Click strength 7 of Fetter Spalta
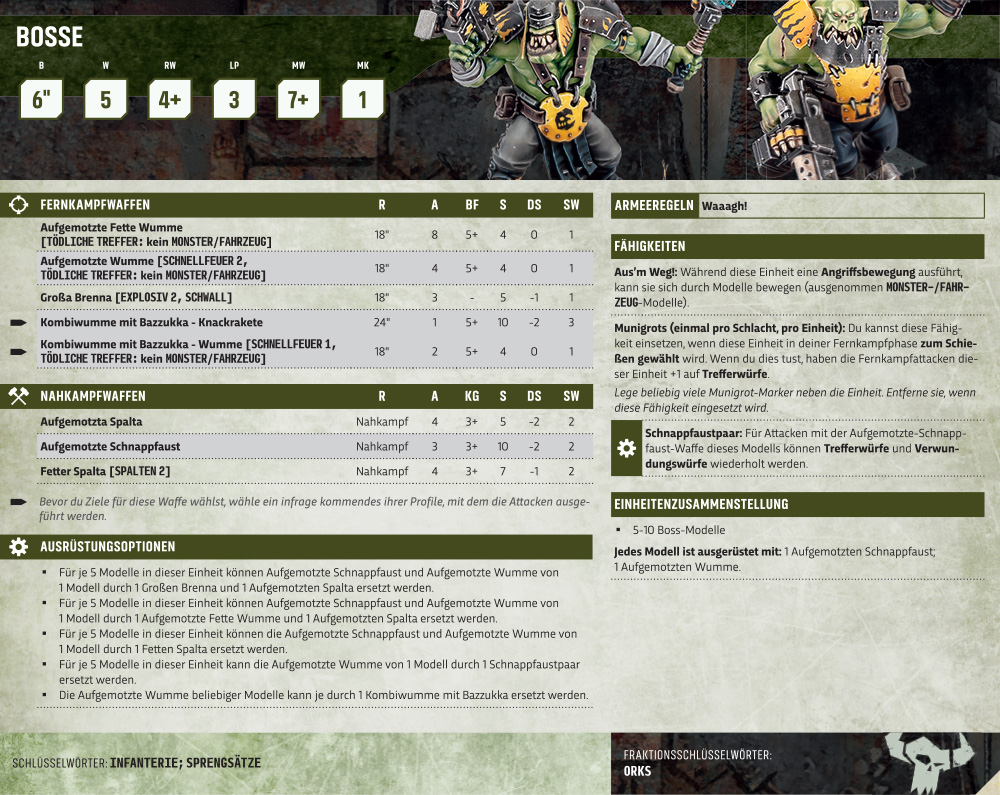This screenshot has width=1000, height=795. pos(503,472)
